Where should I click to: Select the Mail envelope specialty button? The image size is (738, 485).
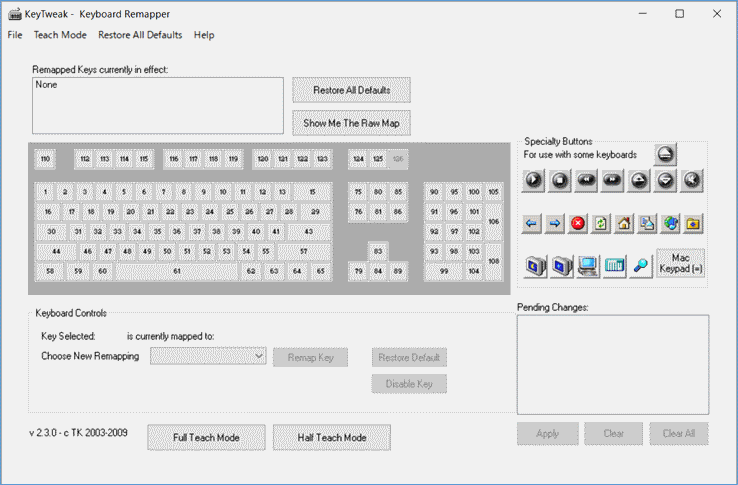pos(647,223)
